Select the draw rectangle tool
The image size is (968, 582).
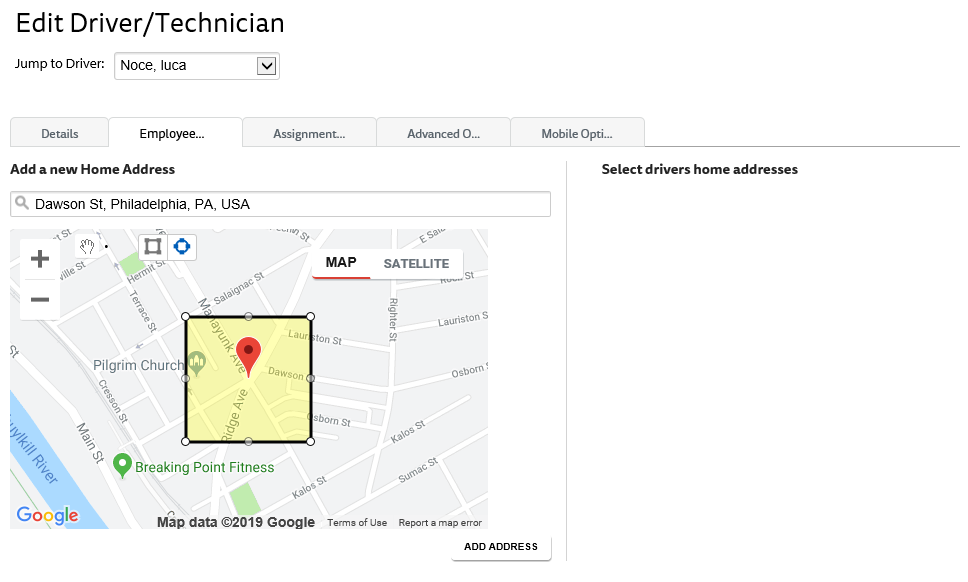click(x=152, y=247)
